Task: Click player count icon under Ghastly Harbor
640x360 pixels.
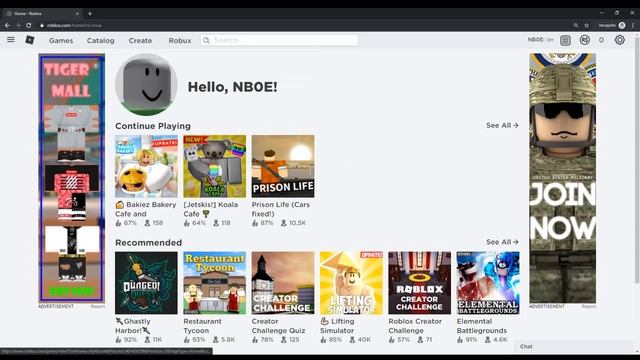Action: [147, 340]
